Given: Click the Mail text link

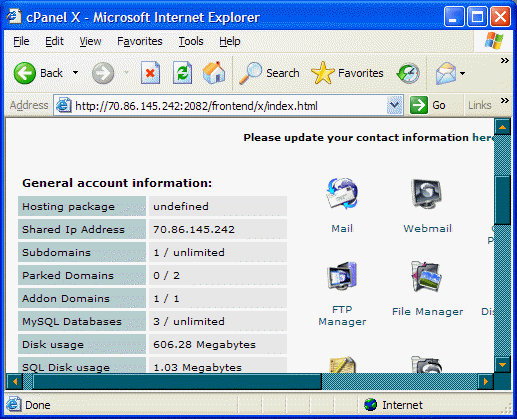Looking at the screenshot, I should pyautogui.click(x=342, y=229).
